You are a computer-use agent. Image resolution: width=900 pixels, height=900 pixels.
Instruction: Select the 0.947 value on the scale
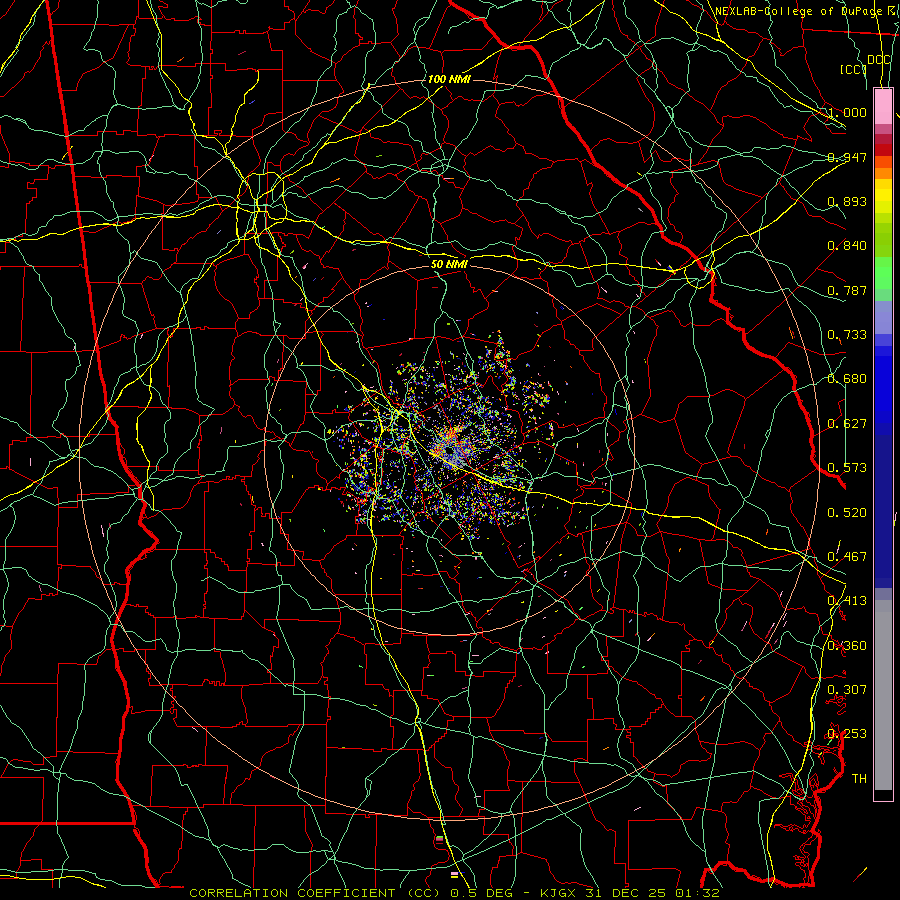[847, 157]
